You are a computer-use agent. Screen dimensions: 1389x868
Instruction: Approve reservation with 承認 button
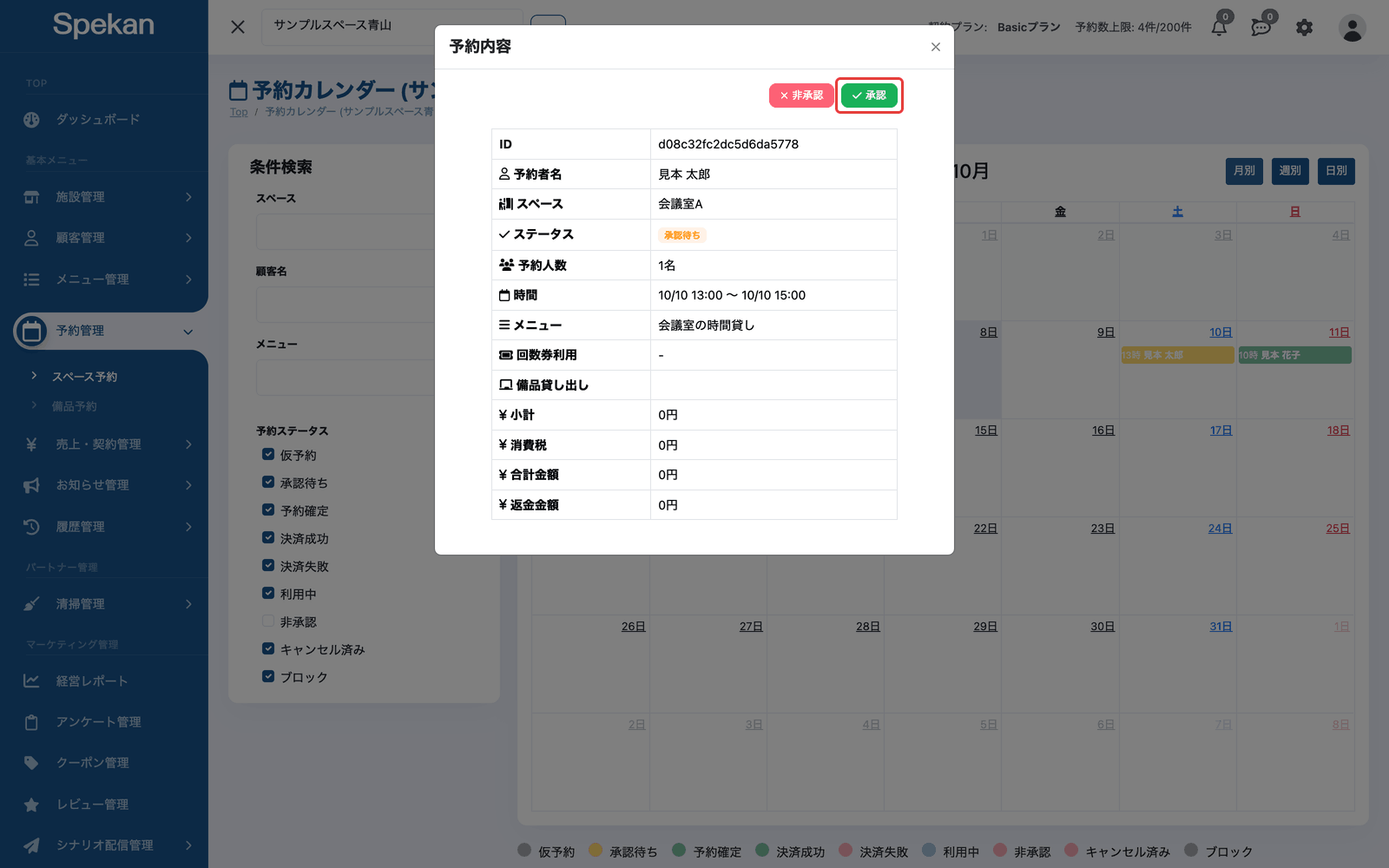[869, 95]
